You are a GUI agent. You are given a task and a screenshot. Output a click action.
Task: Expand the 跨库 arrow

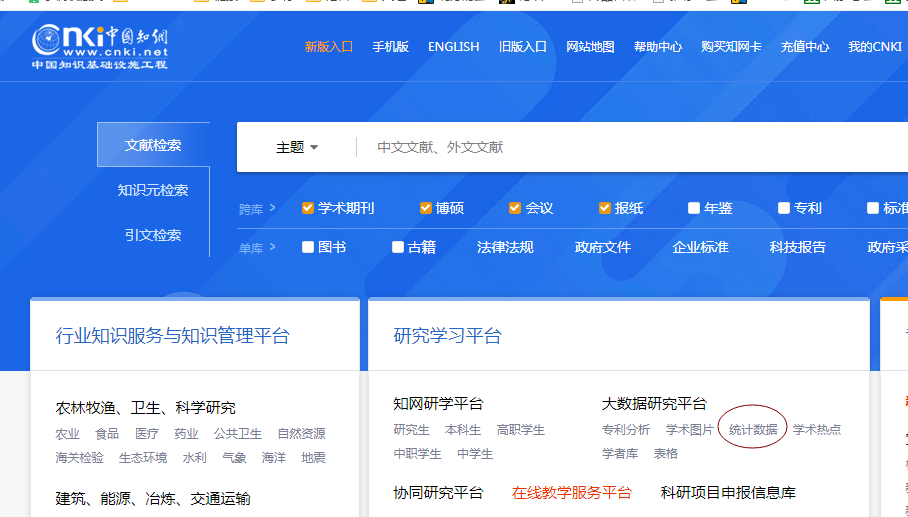point(273,207)
